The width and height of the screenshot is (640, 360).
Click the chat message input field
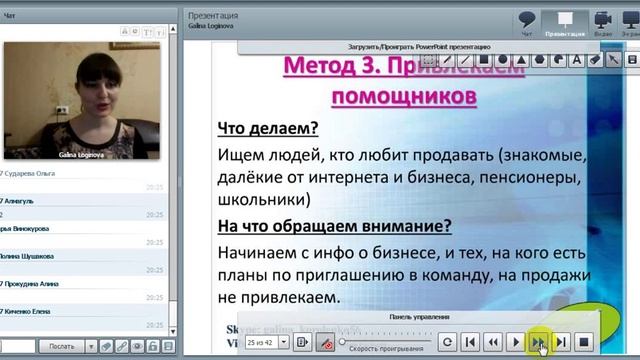pyautogui.click(x=18, y=346)
